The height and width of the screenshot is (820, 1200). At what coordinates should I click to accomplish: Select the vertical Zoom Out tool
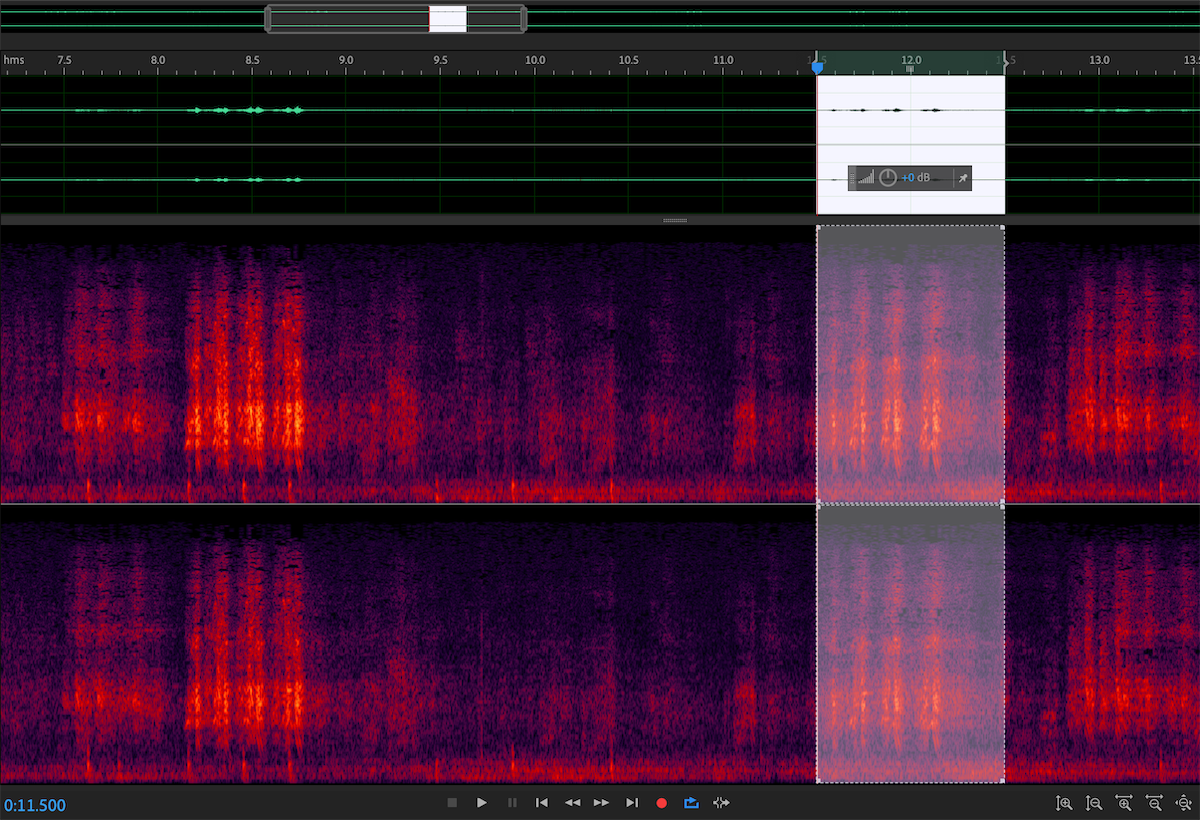click(1093, 803)
